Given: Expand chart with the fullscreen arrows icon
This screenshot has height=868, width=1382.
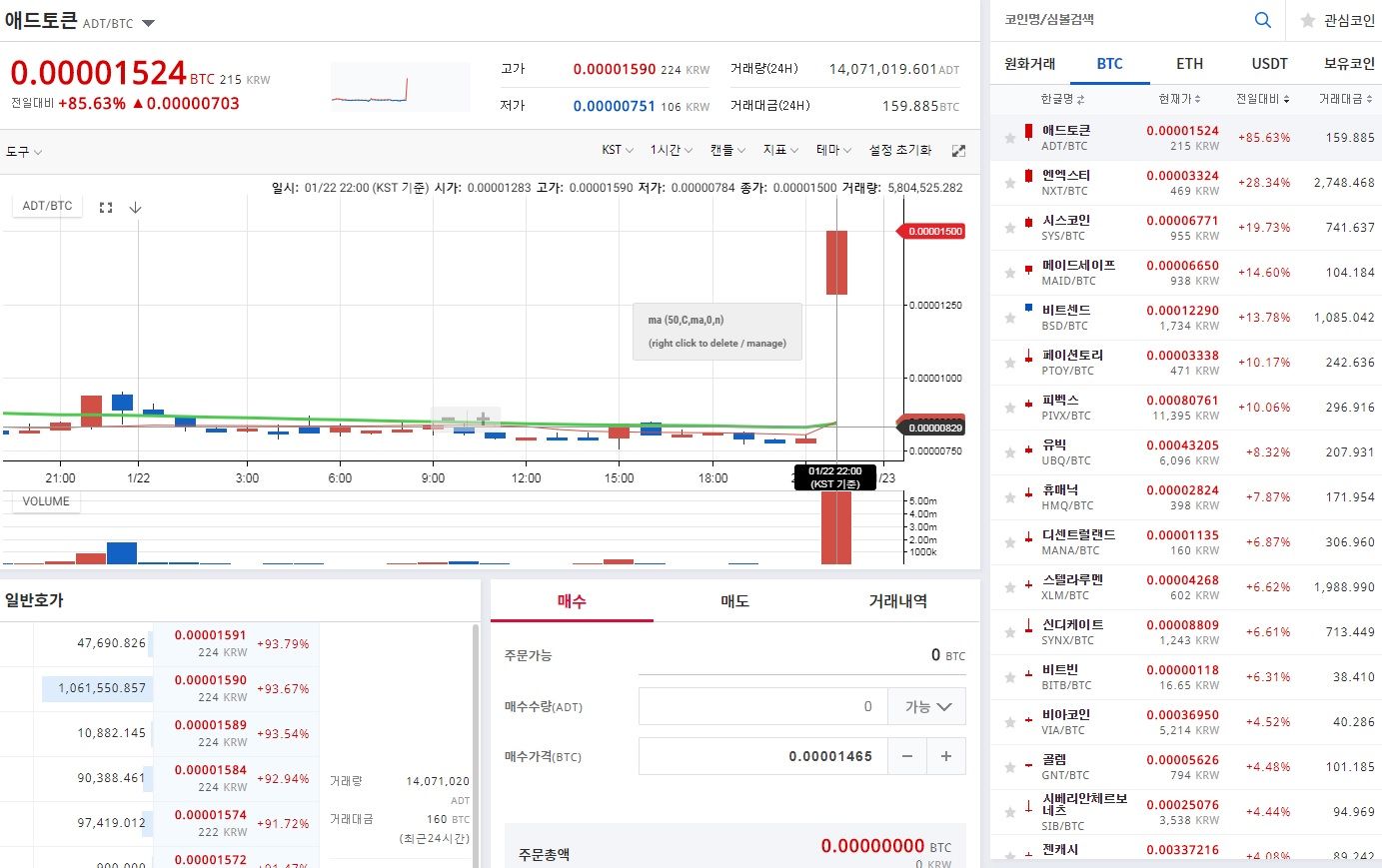Looking at the screenshot, I should [958, 151].
